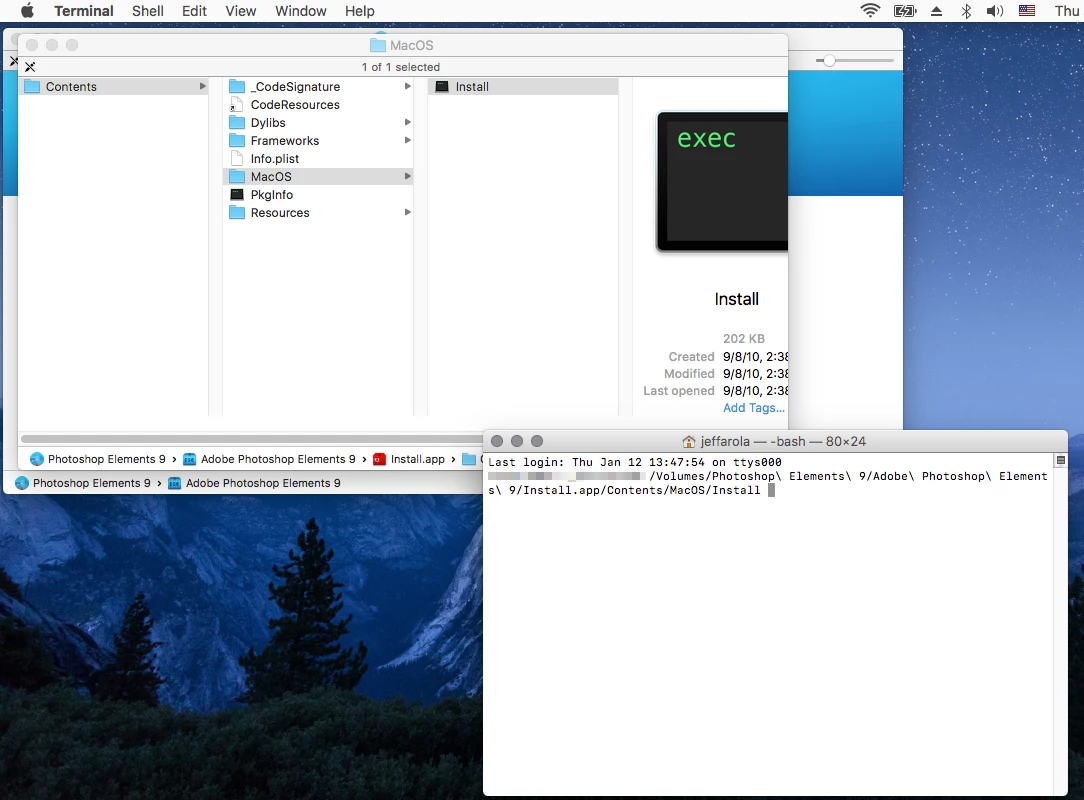Adjust the icon size slider in back window
Screen dimensions: 1084x800
click(x=829, y=61)
